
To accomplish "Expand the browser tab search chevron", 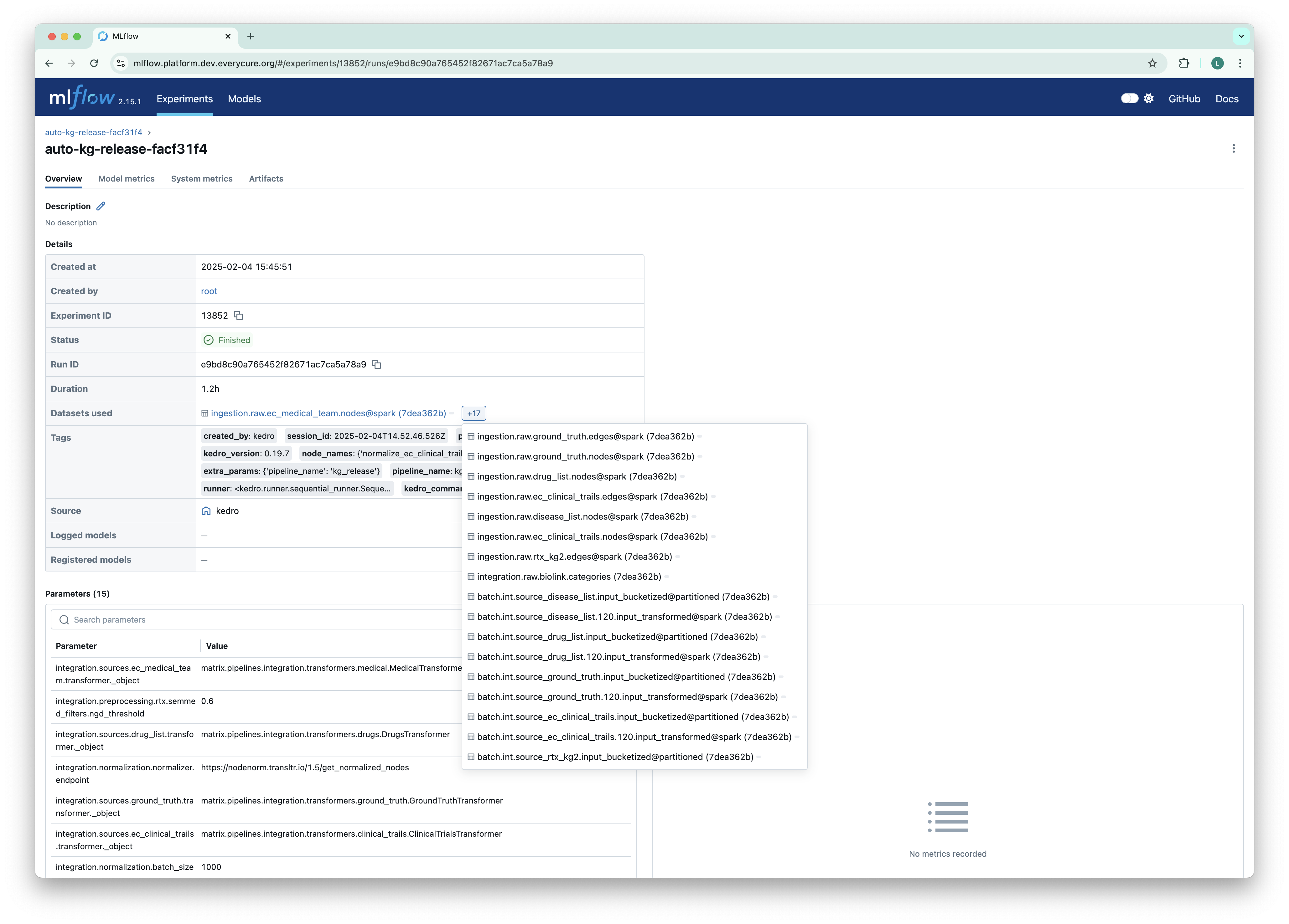I will (1241, 36).
